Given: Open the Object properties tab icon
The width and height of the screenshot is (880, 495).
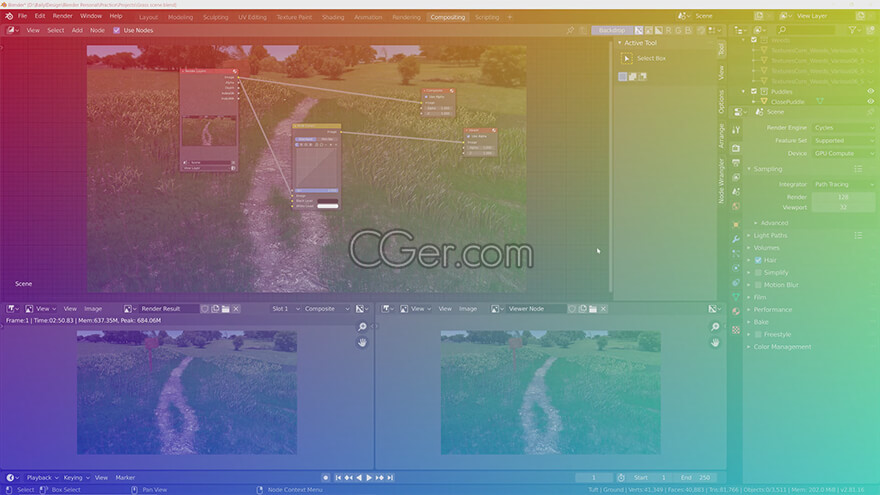Looking at the screenshot, I should point(736,224).
